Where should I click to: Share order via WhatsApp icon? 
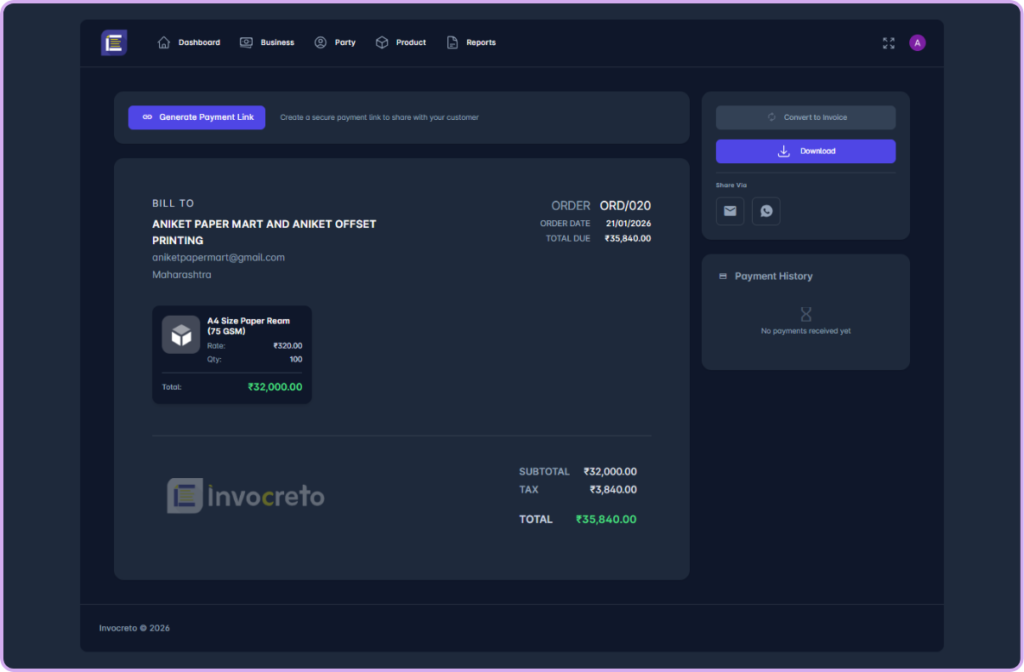tap(766, 211)
